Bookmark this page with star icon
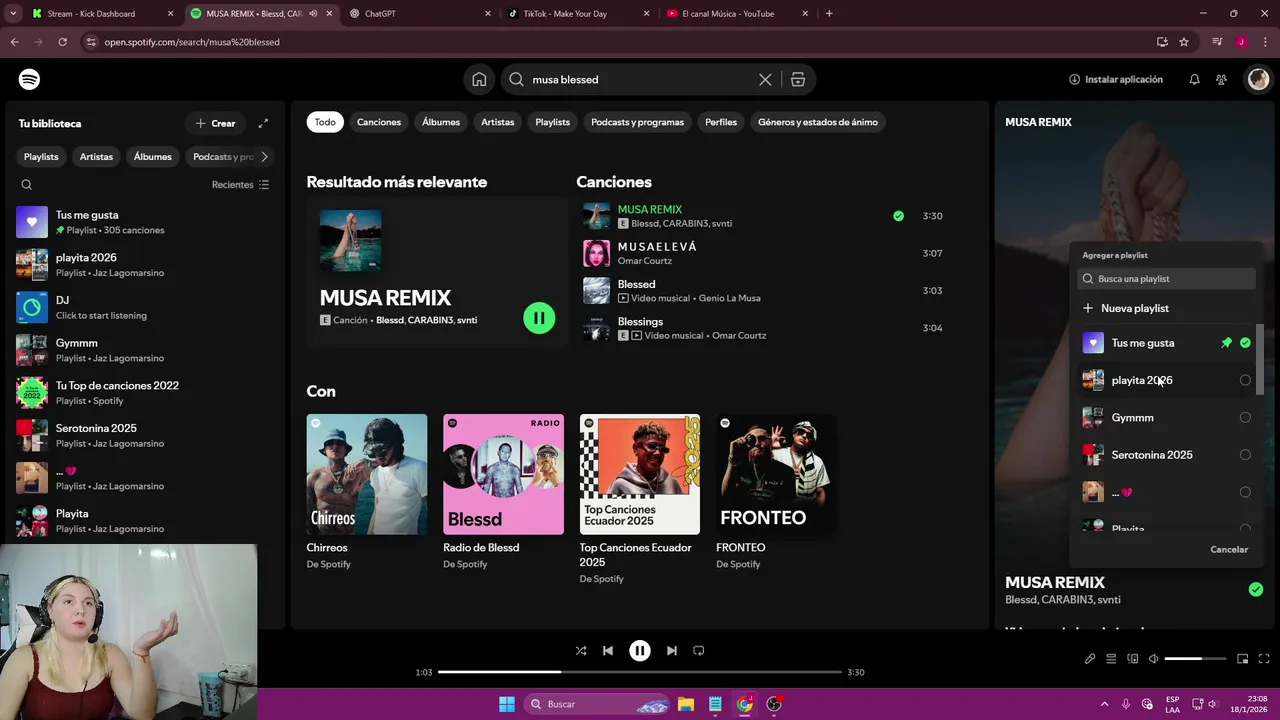This screenshot has height=720, width=1280. coord(1184,42)
